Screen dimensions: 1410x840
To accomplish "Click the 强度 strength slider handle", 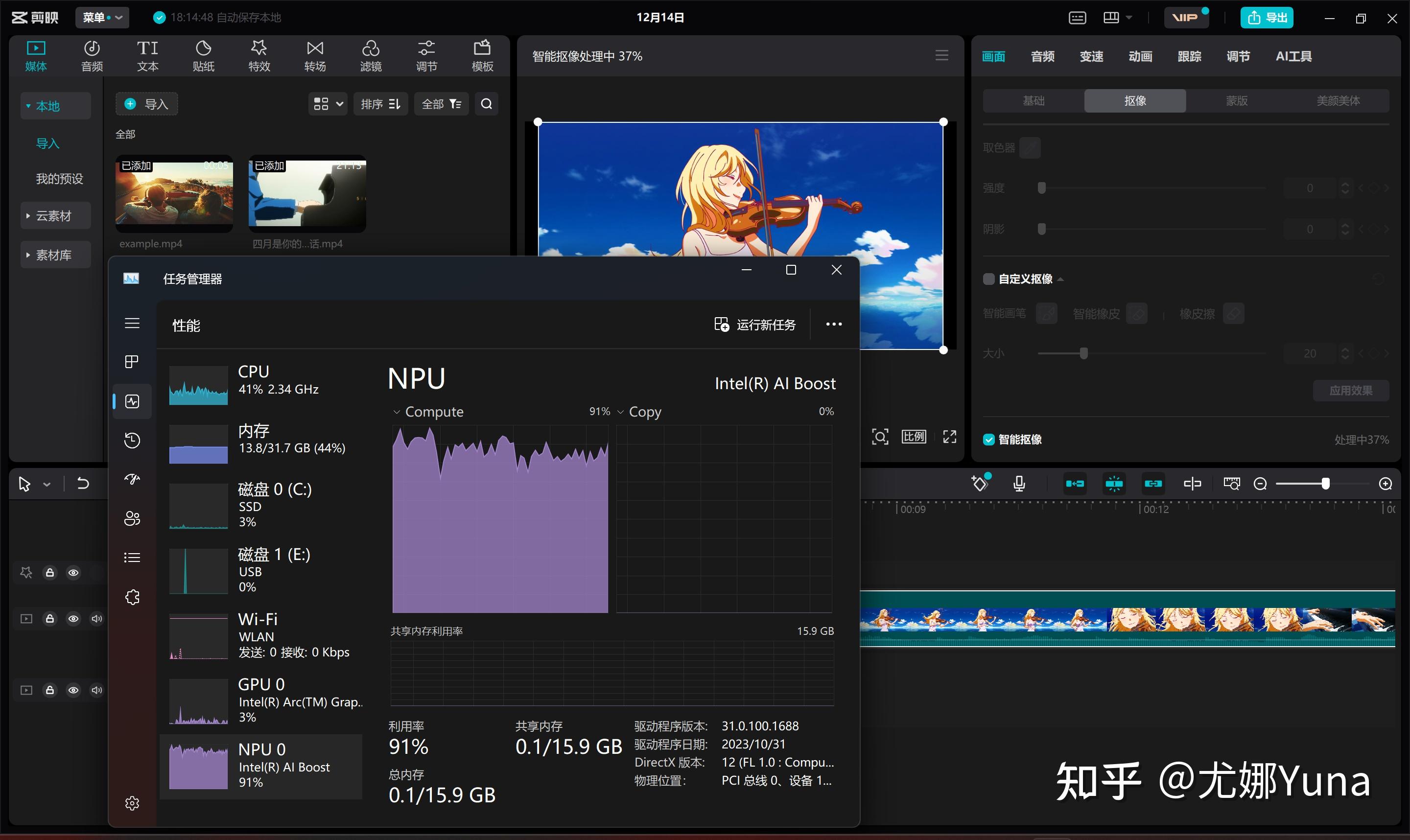I will coord(1041,188).
